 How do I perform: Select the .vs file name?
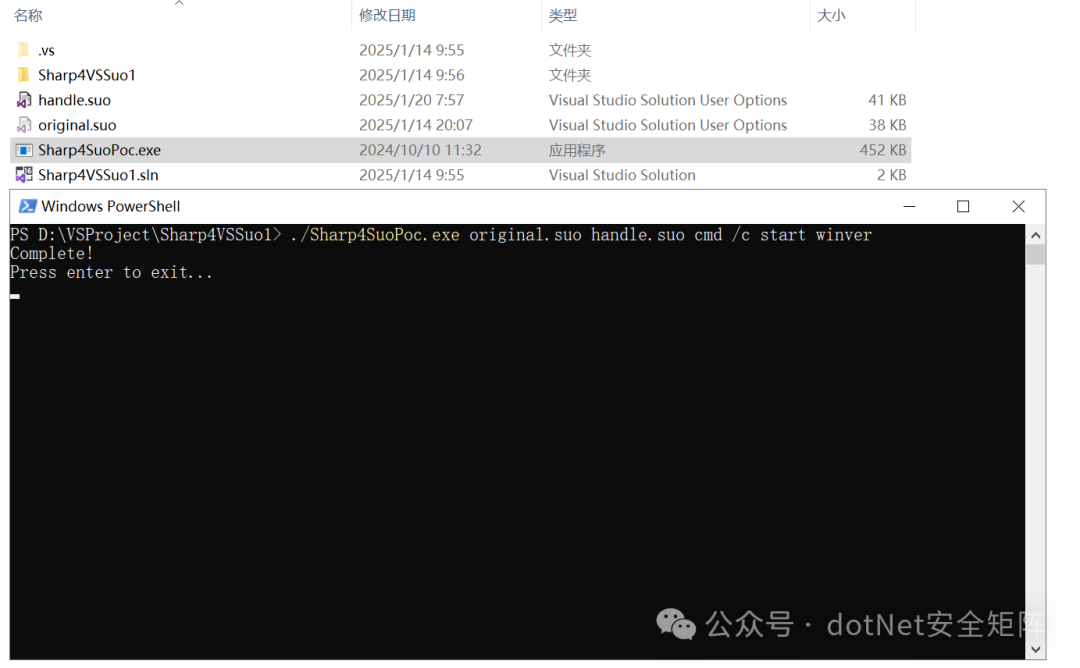46,50
